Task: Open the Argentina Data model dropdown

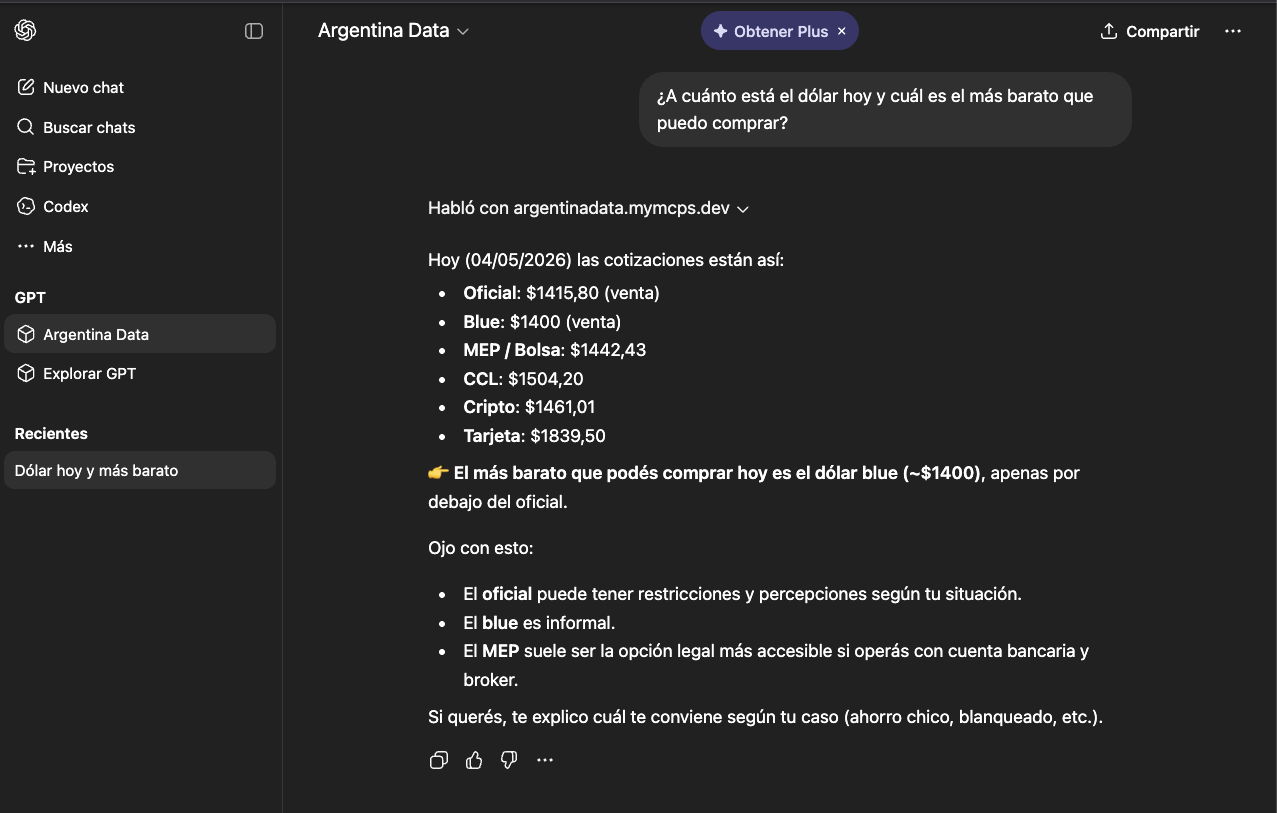Action: point(393,31)
